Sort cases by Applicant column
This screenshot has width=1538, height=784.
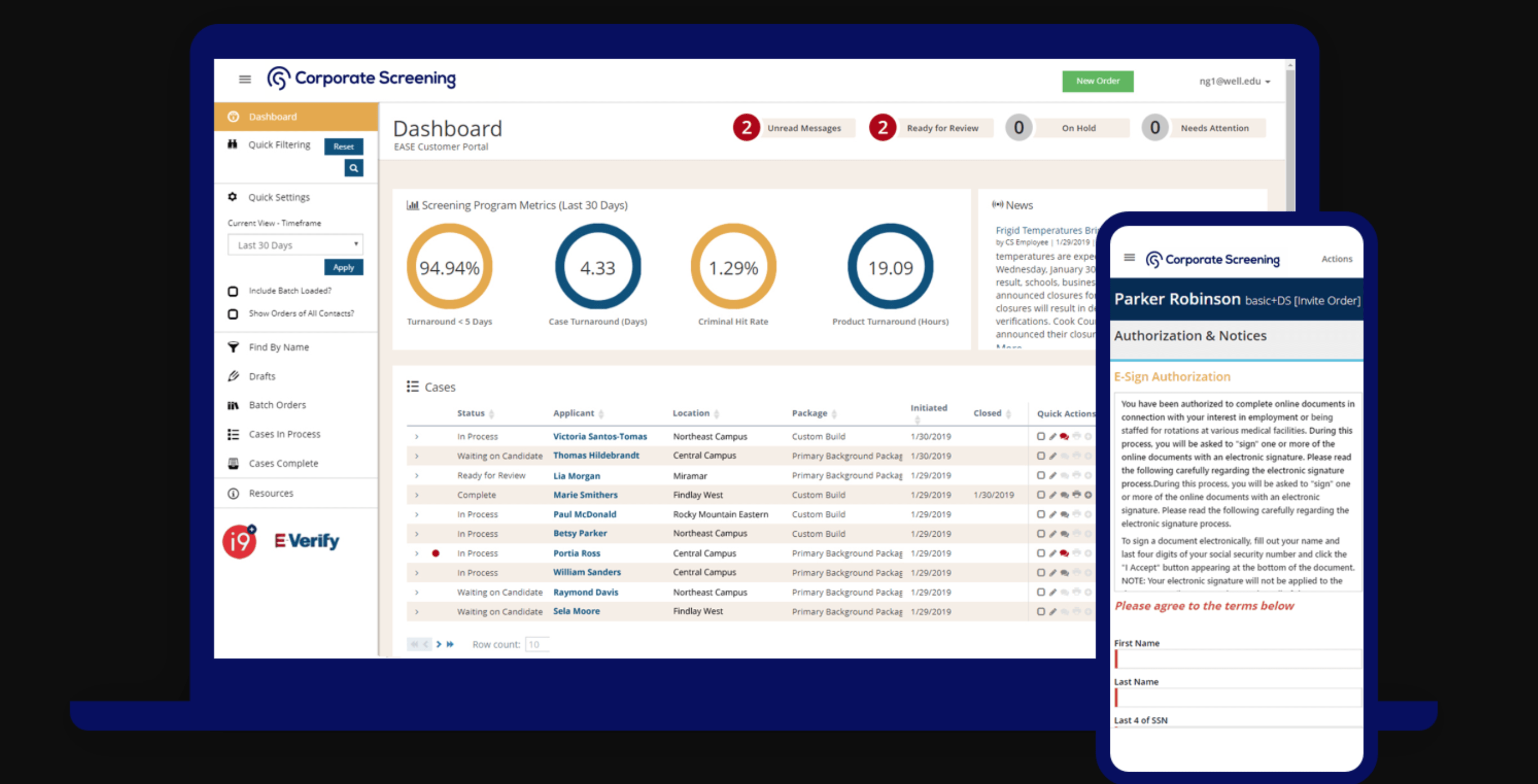pyautogui.click(x=579, y=413)
